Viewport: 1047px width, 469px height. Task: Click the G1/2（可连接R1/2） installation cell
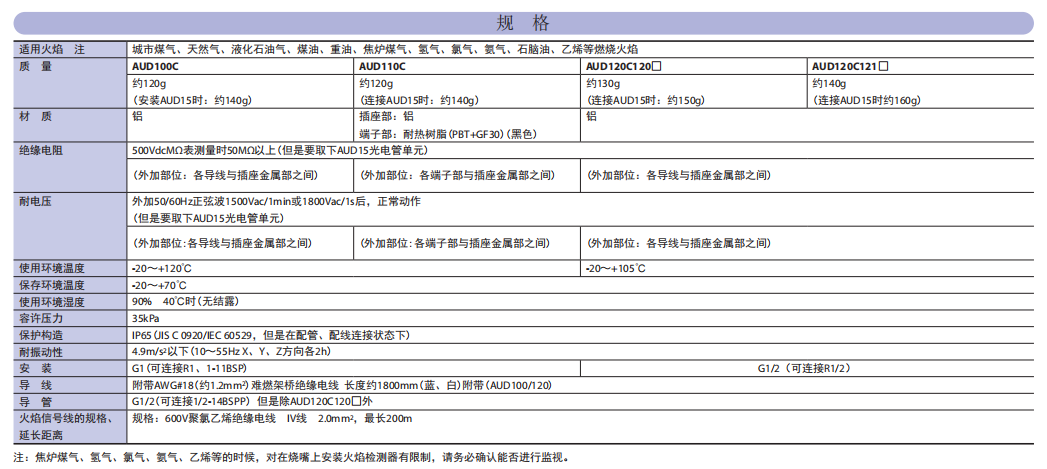[811, 369]
